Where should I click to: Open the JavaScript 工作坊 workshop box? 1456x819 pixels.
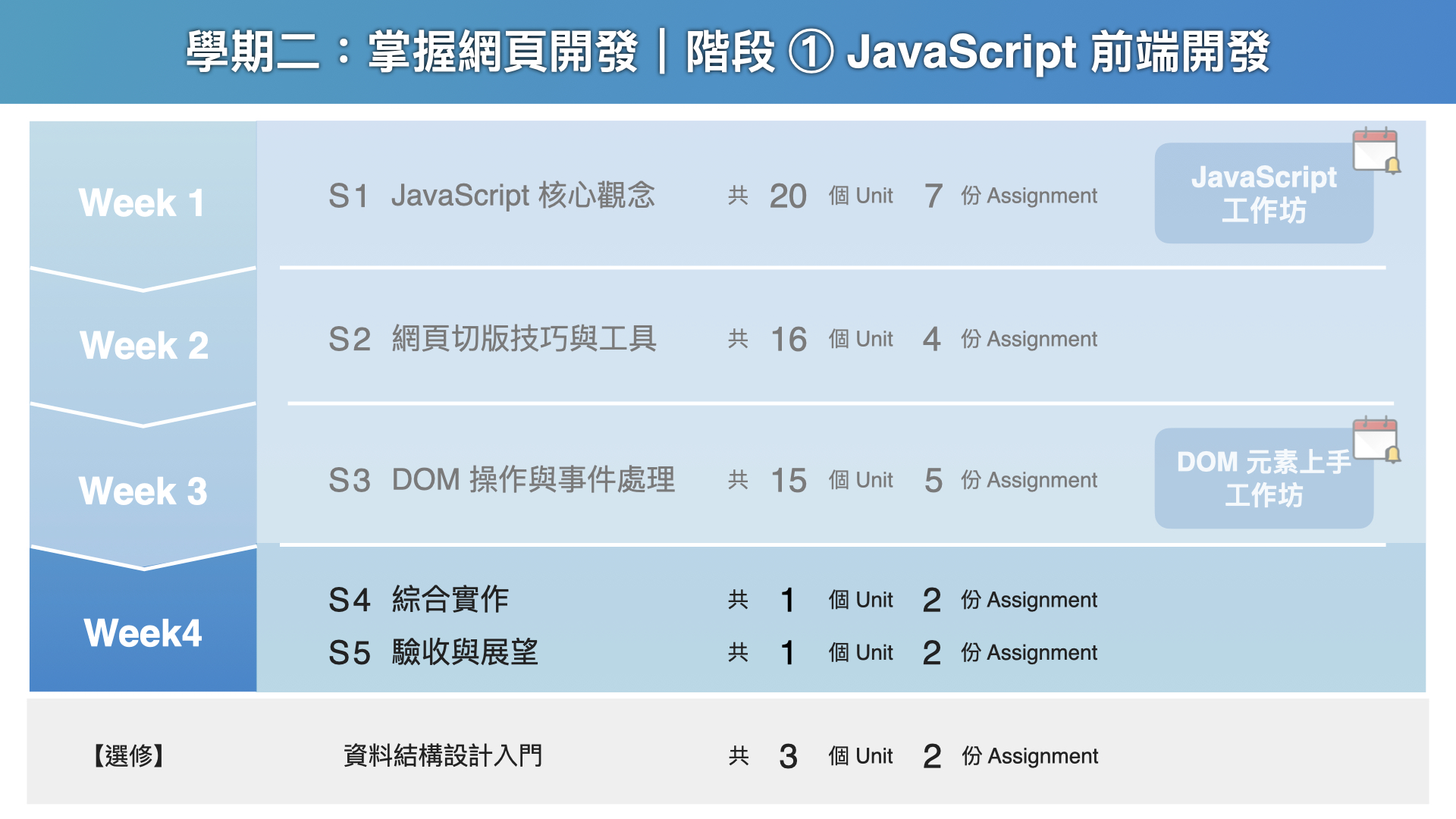coord(1263,194)
